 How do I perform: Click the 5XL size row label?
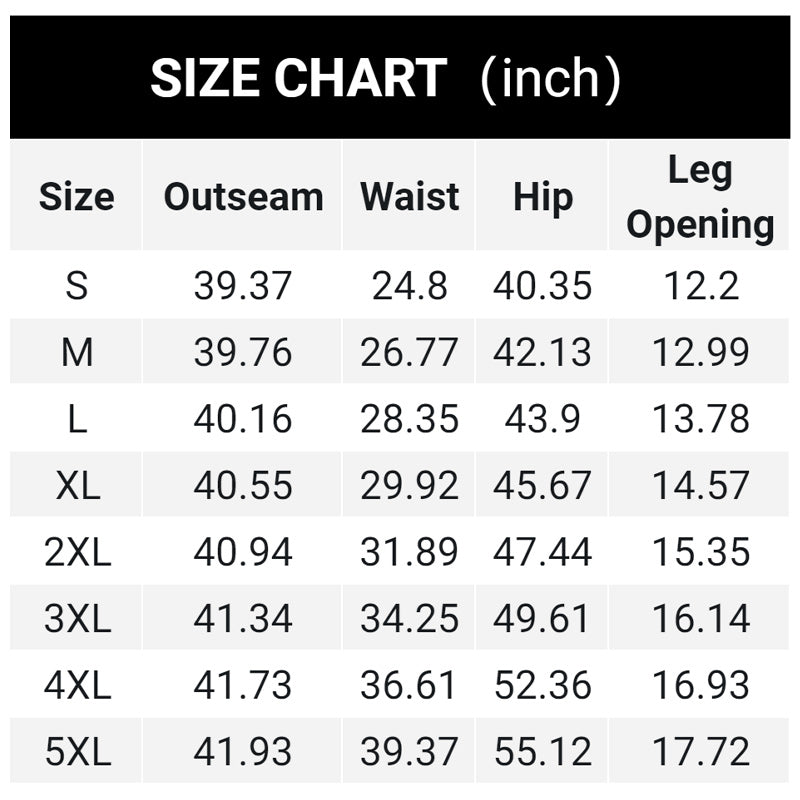coord(77,751)
